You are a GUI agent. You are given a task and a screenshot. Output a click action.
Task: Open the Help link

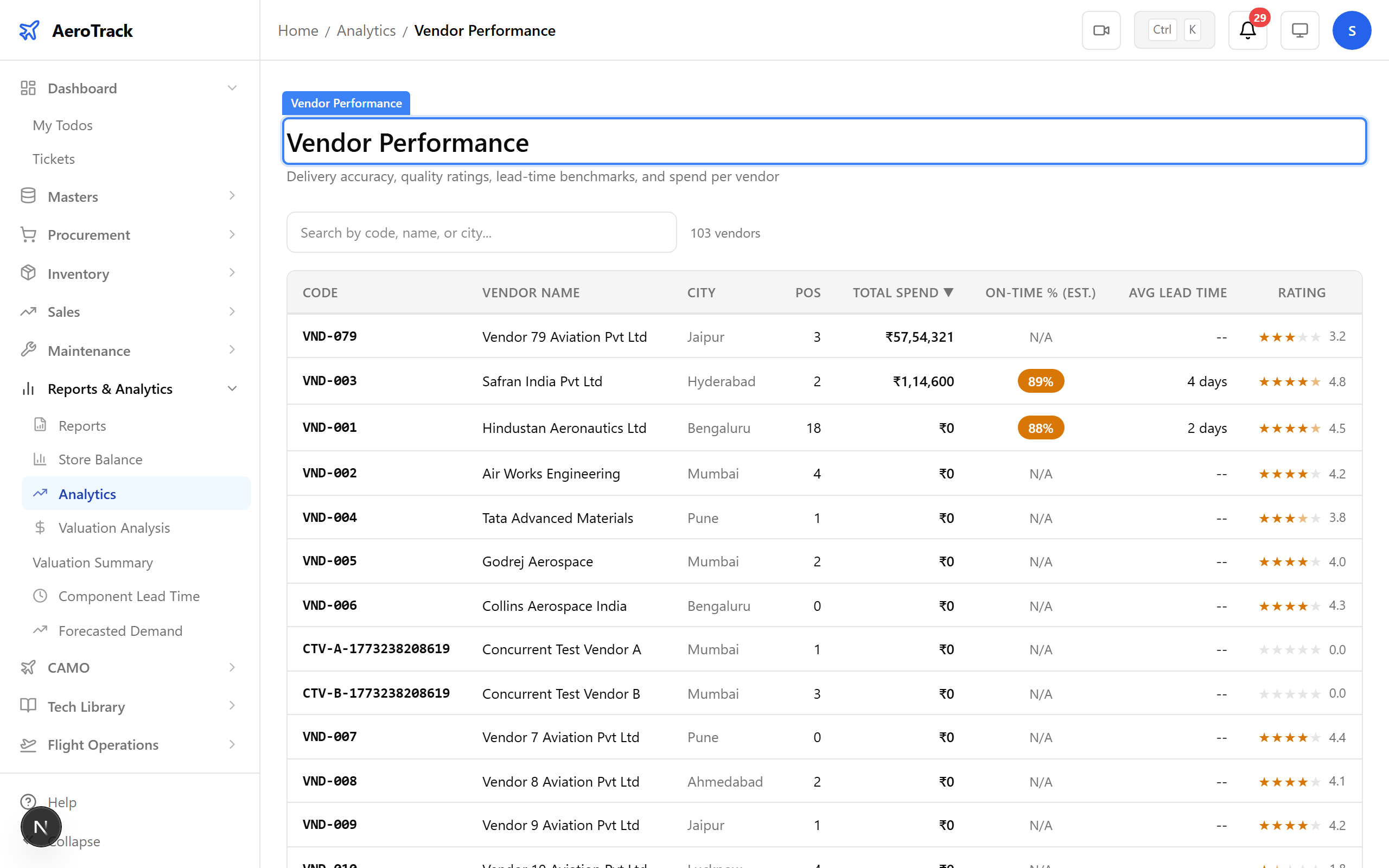tap(61, 802)
